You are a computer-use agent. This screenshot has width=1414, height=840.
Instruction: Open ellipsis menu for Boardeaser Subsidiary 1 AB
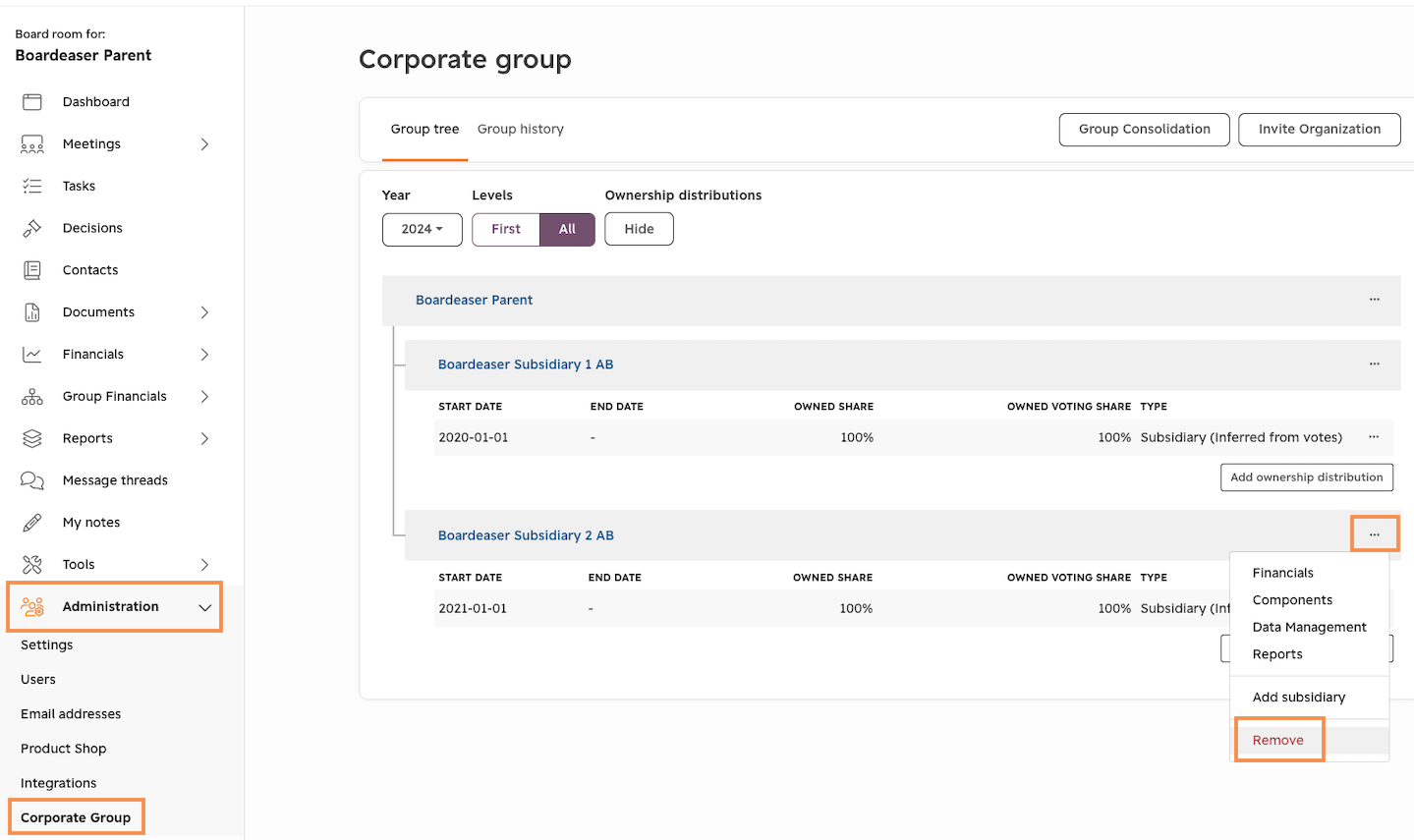click(1374, 364)
